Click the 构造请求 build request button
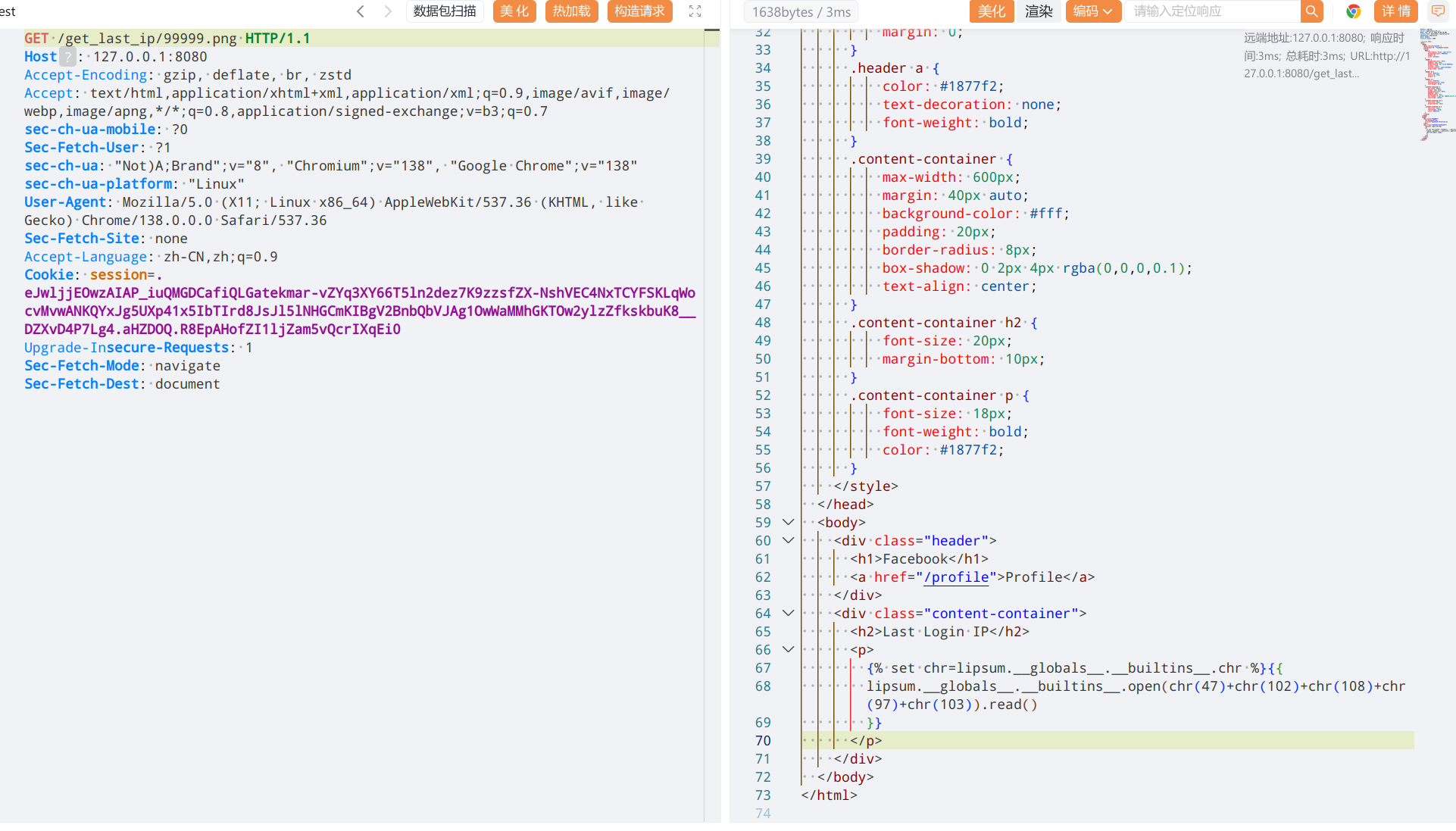This screenshot has height=831, width=1456. [639, 11]
